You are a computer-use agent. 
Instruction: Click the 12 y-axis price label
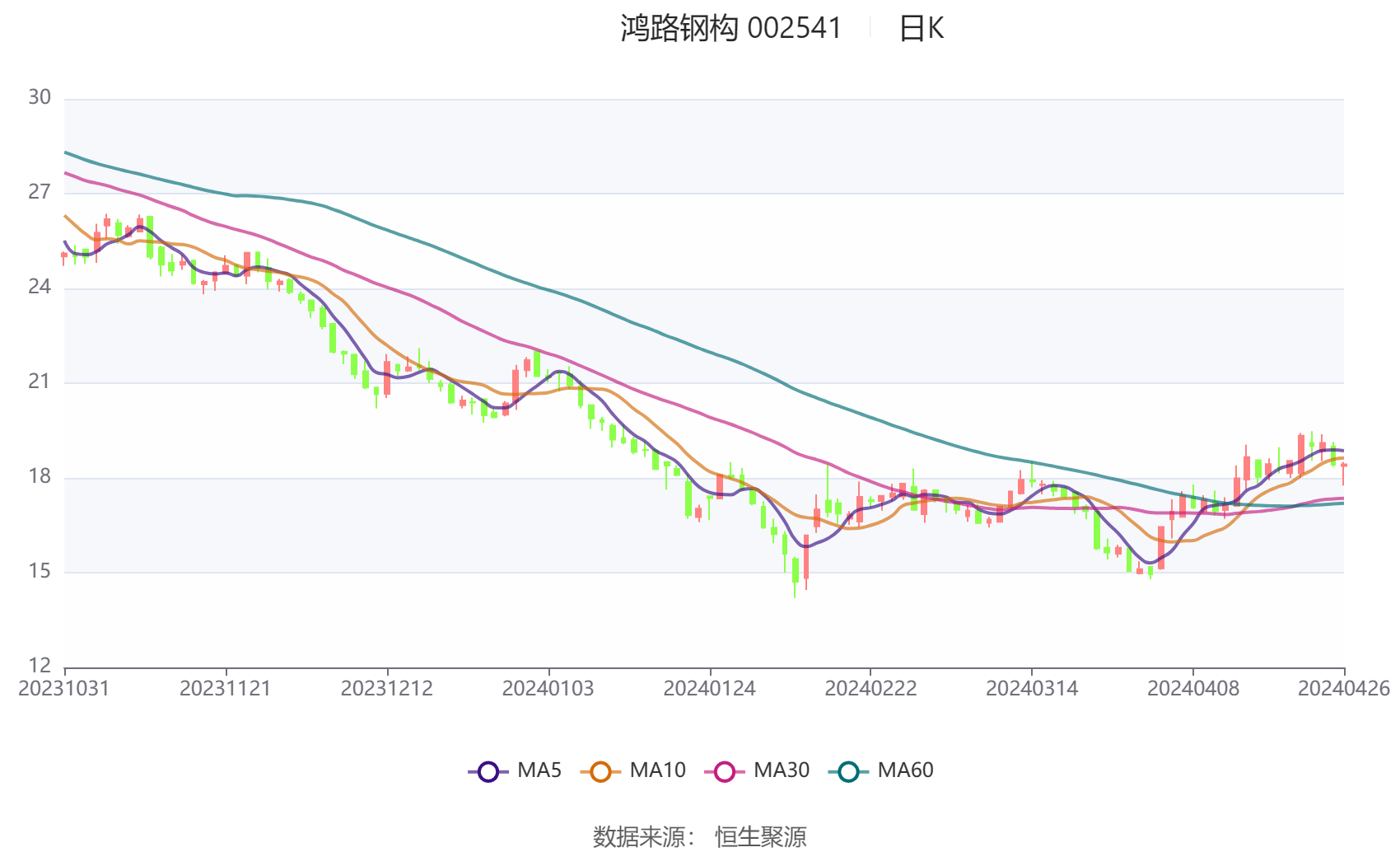pos(40,666)
